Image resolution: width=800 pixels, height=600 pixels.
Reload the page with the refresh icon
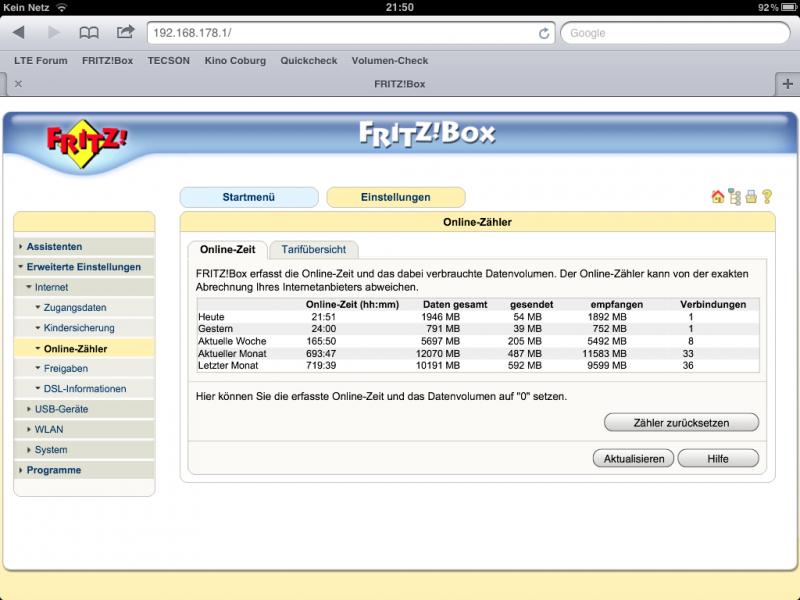pyautogui.click(x=544, y=33)
